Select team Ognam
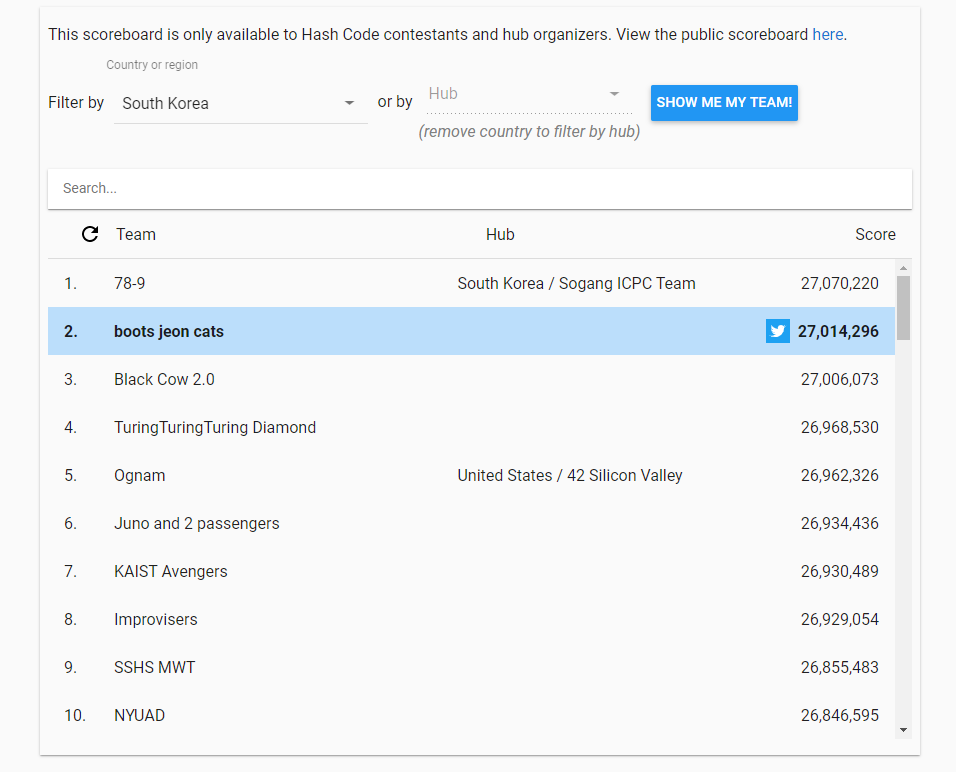 pyautogui.click(x=140, y=476)
